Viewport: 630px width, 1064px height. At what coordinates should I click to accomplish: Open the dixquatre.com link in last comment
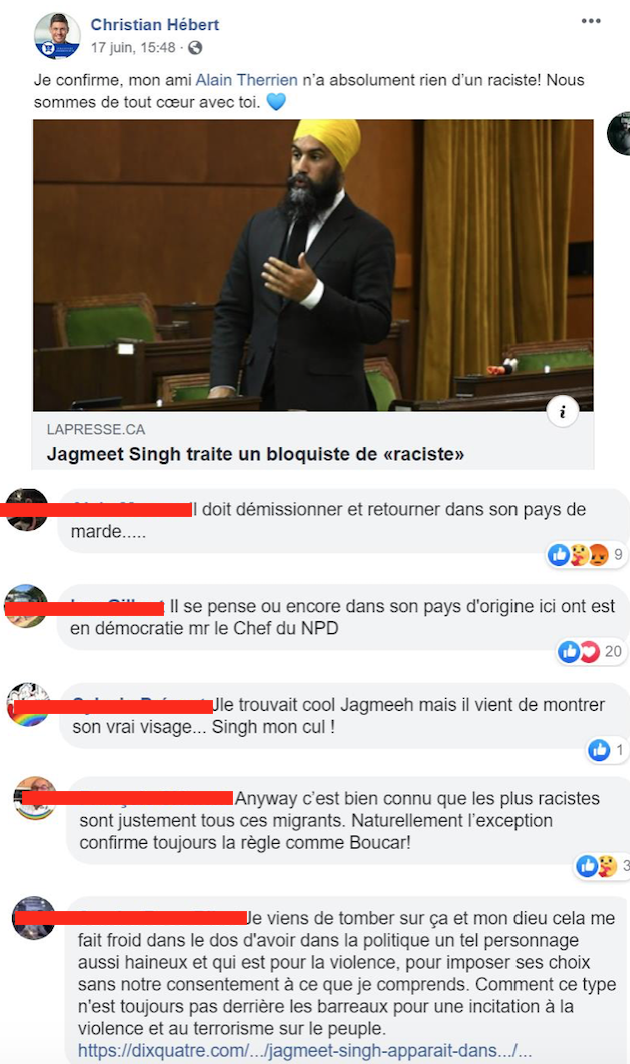pyautogui.click(x=304, y=1050)
